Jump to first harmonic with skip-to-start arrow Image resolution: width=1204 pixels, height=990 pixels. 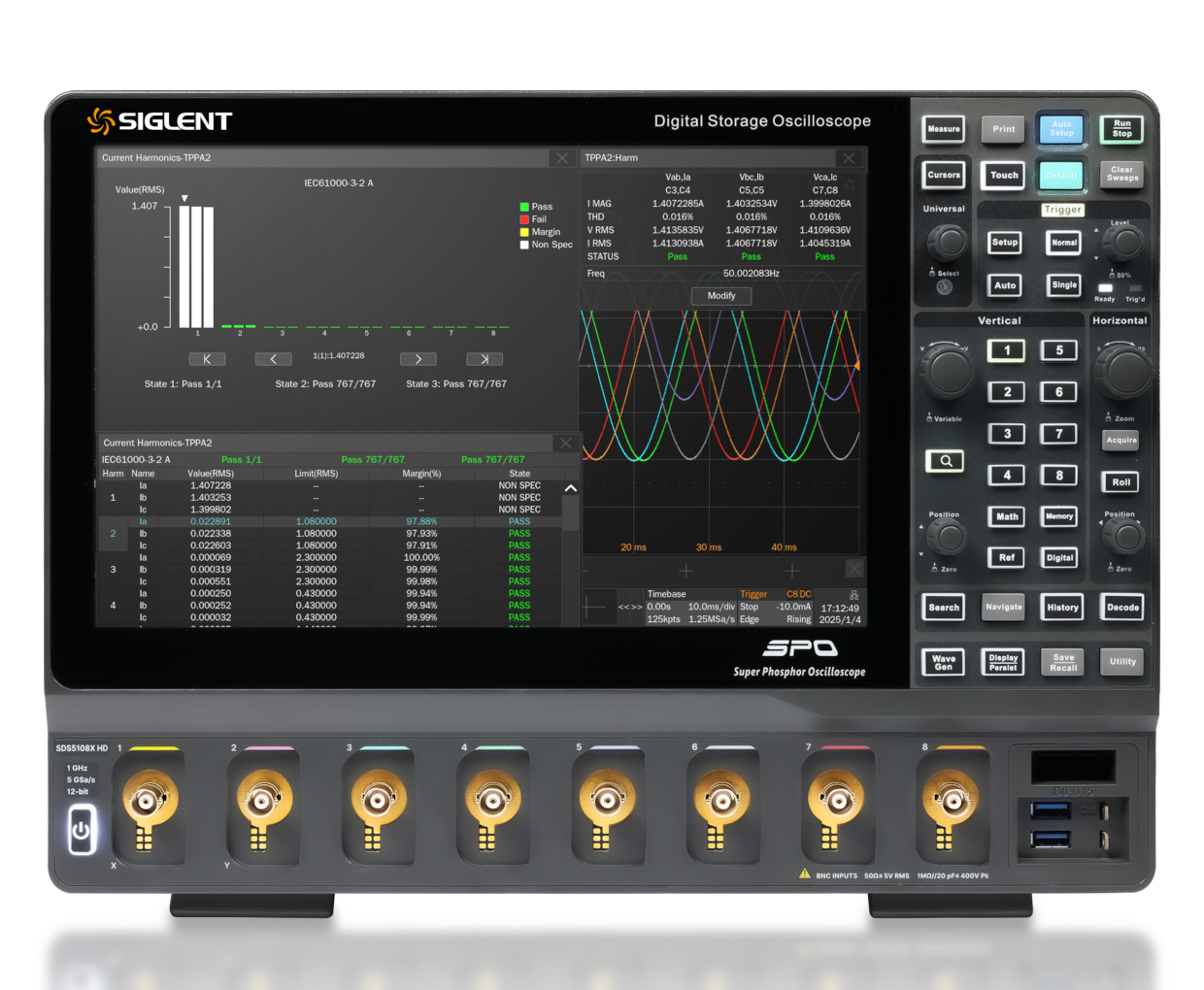[207, 359]
